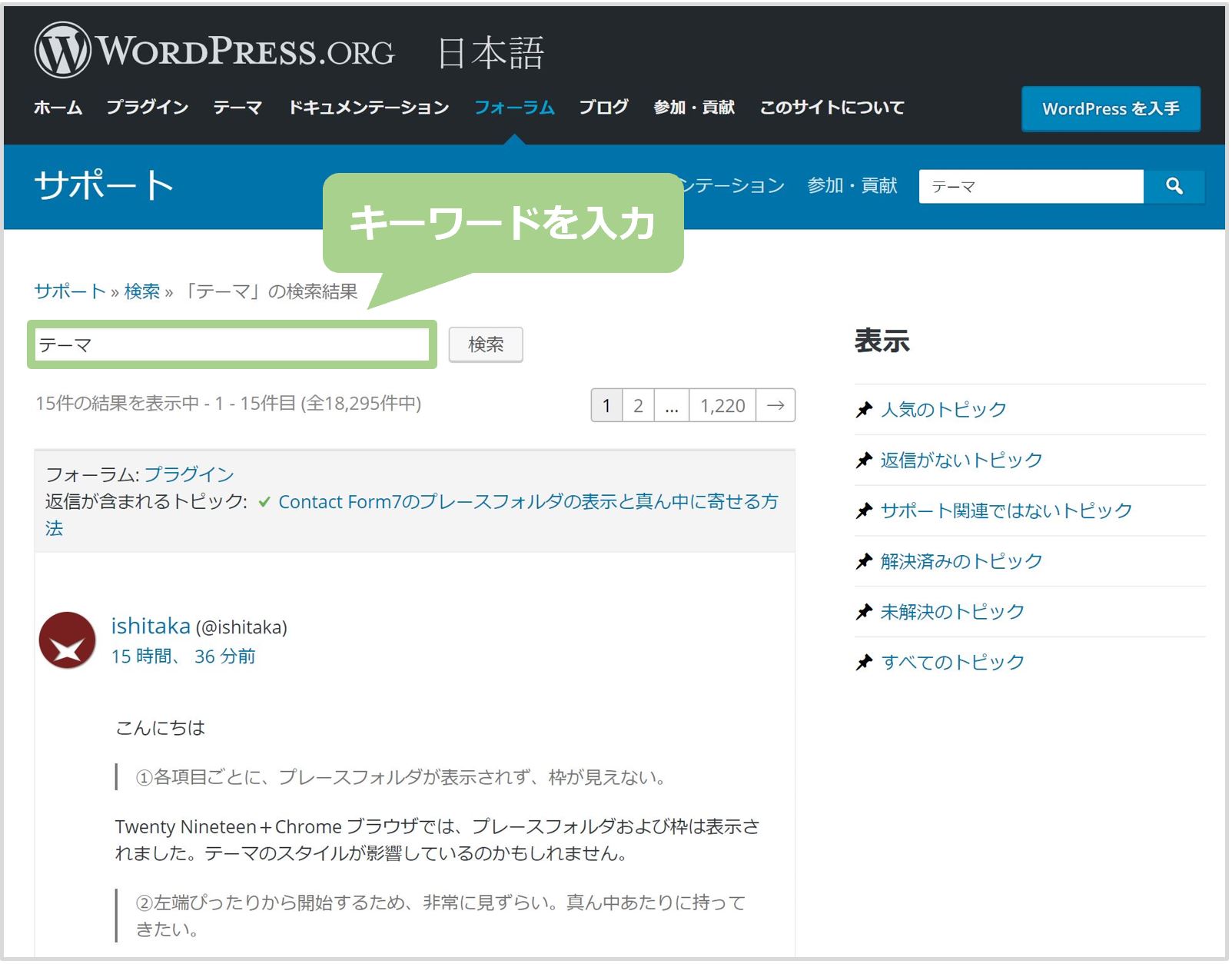Viewport: 1232px width, 964px height.
Task: Click the magnifying glass search icon
Action: point(1174,186)
